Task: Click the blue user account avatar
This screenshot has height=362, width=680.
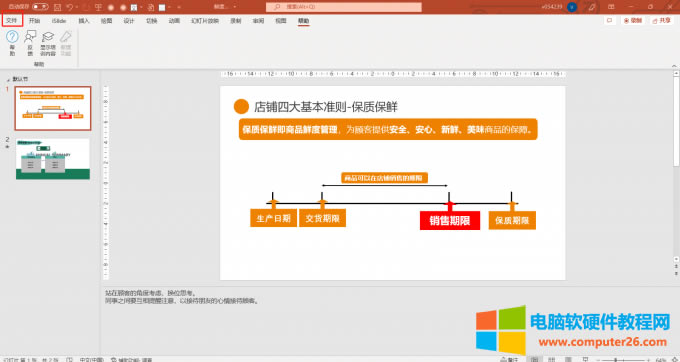Action: point(572,7)
